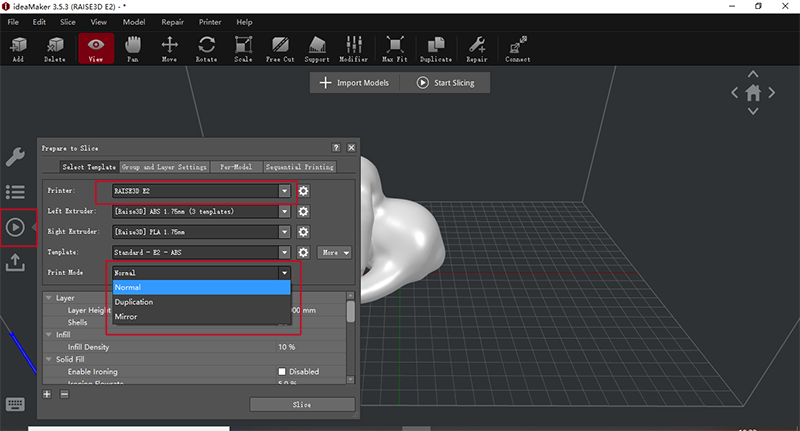The width and height of the screenshot is (800, 431).
Task: Switch to Per-Model tab
Action: click(x=236, y=167)
